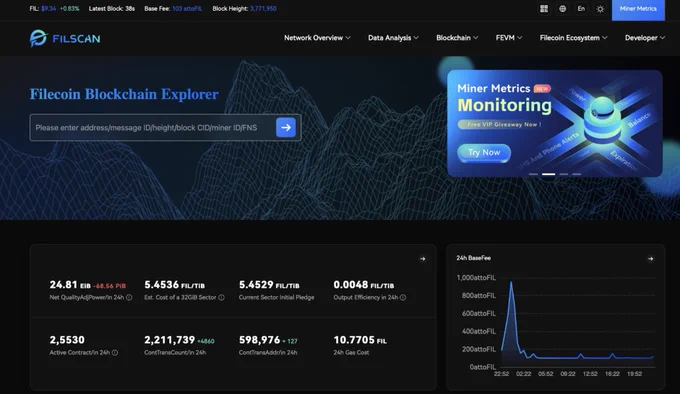Click chevron next to Blockchain
Viewport: 680px width, 394px height.
(x=476, y=38)
